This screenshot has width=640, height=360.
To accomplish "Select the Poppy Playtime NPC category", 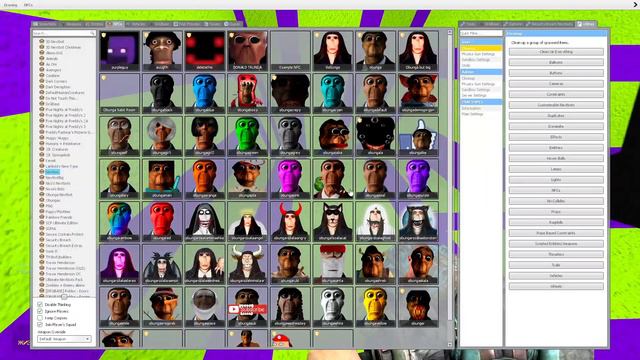I will point(58,212).
